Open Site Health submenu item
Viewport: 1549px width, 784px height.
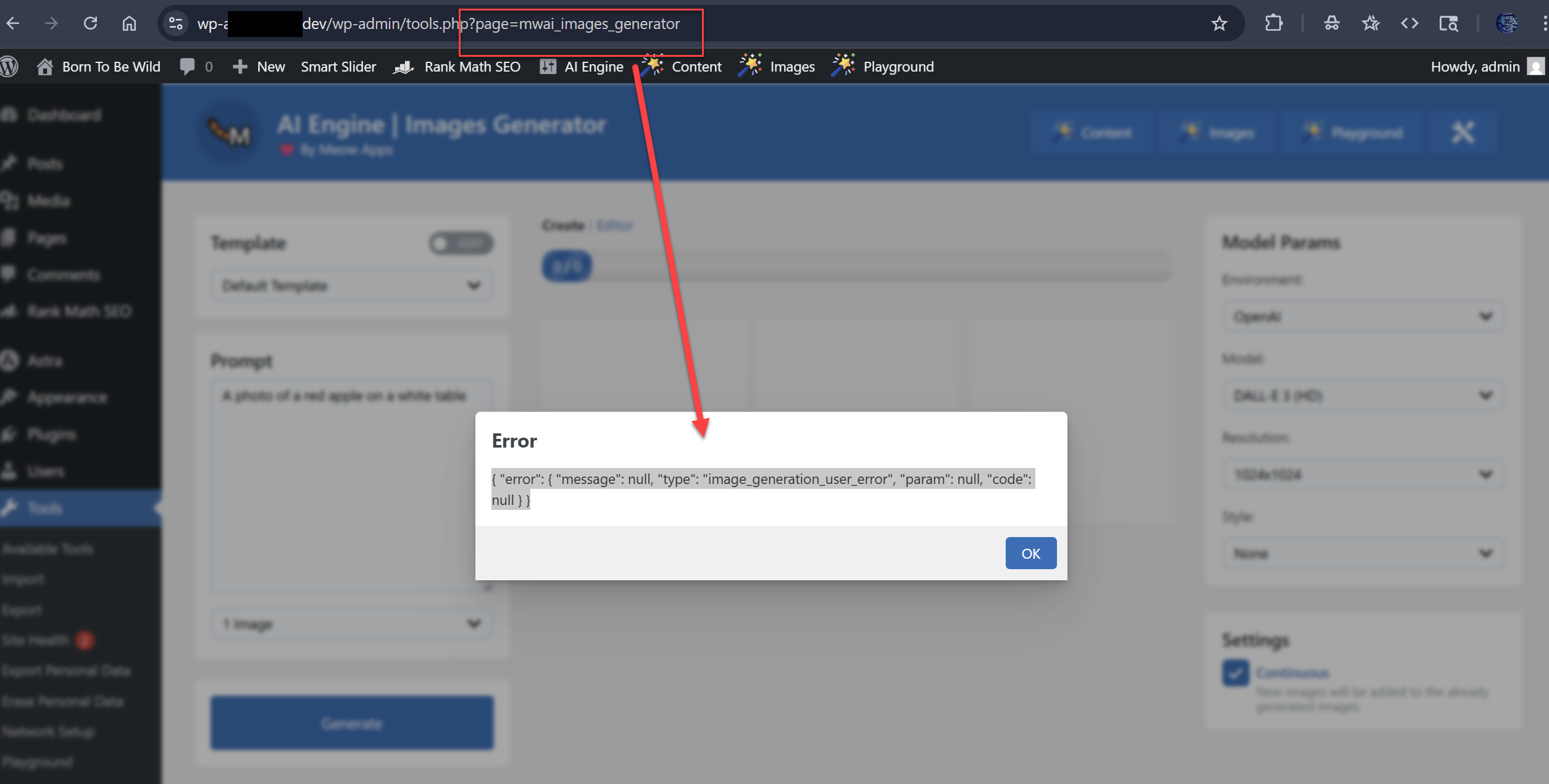coord(36,640)
